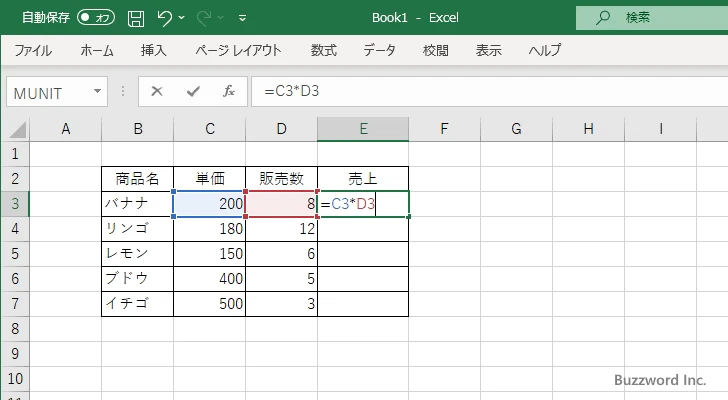Viewport: 728px width, 400px height.
Task: Switch to the 校閲 tab
Action: (436, 50)
